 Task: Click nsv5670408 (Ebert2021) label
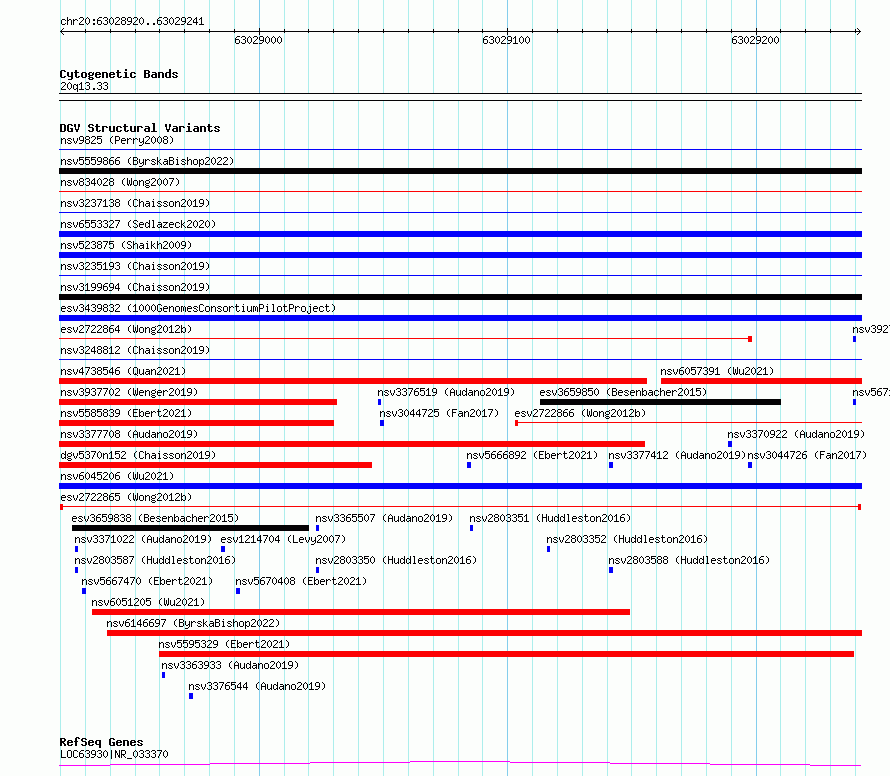click(x=301, y=581)
